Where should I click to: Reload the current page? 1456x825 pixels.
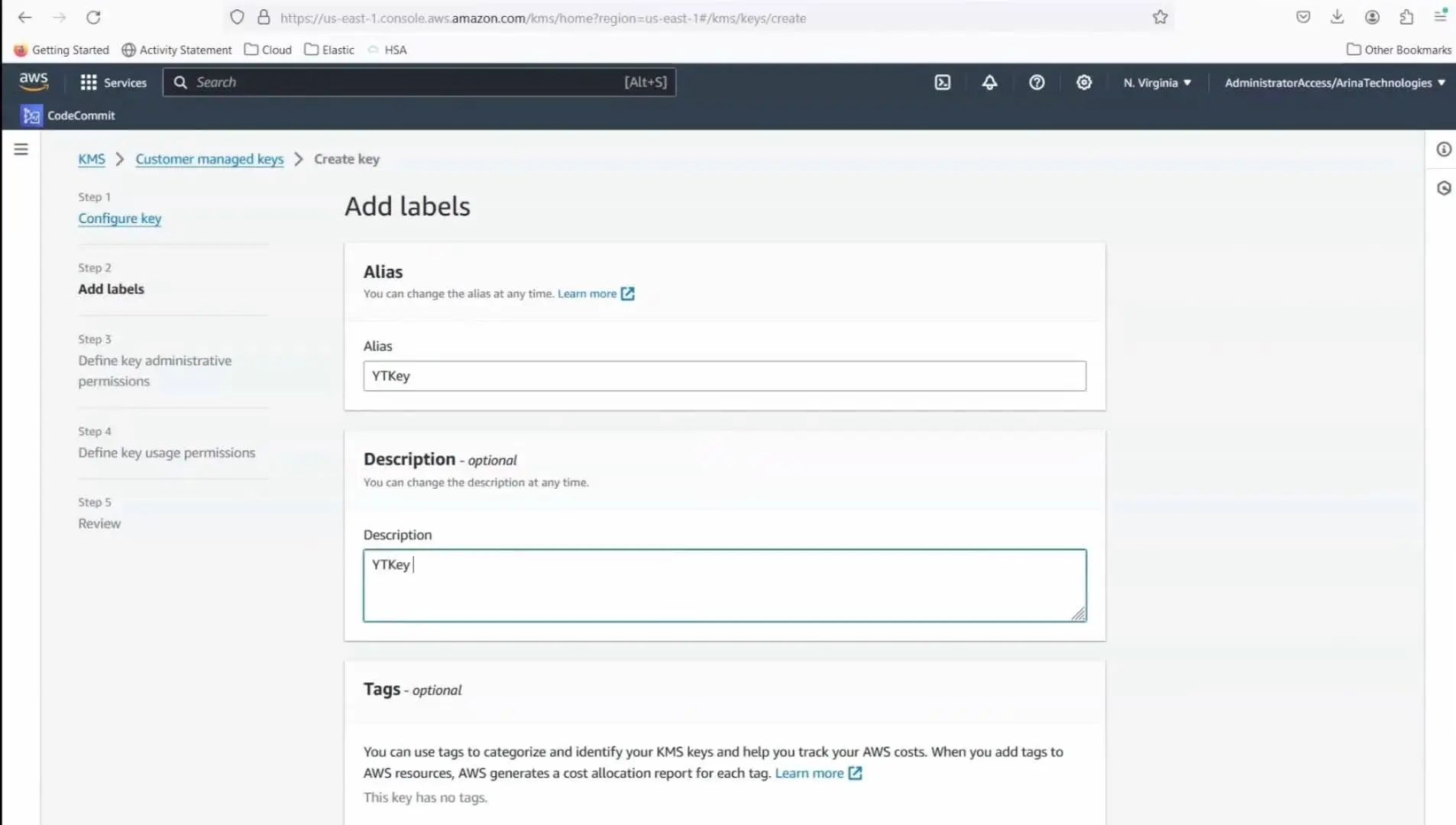pos(93,17)
